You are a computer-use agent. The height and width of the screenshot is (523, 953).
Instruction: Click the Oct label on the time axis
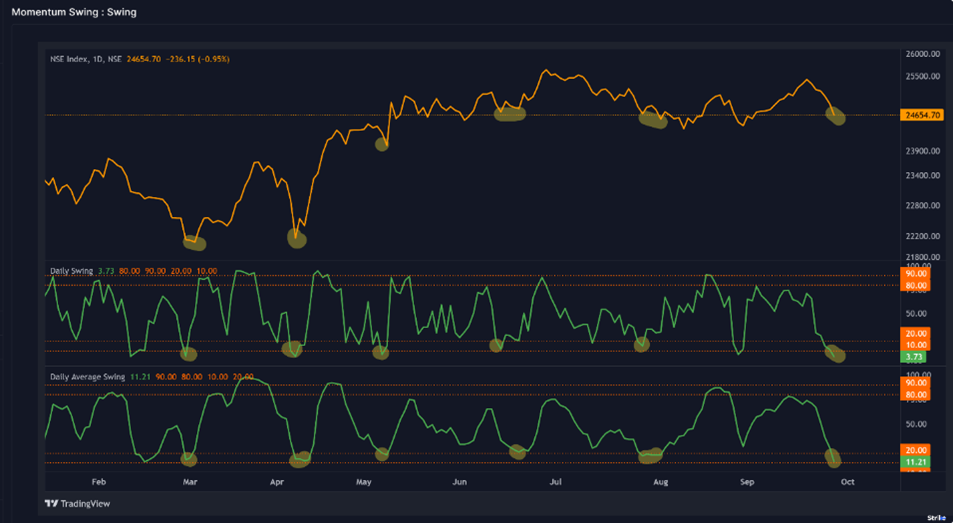[x=847, y=481]
